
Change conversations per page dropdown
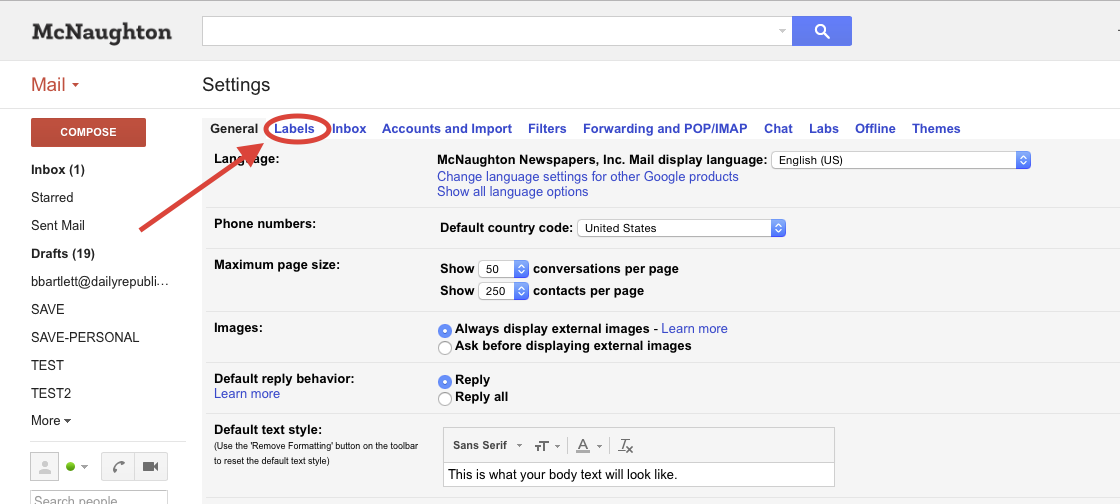pos(503,269)
